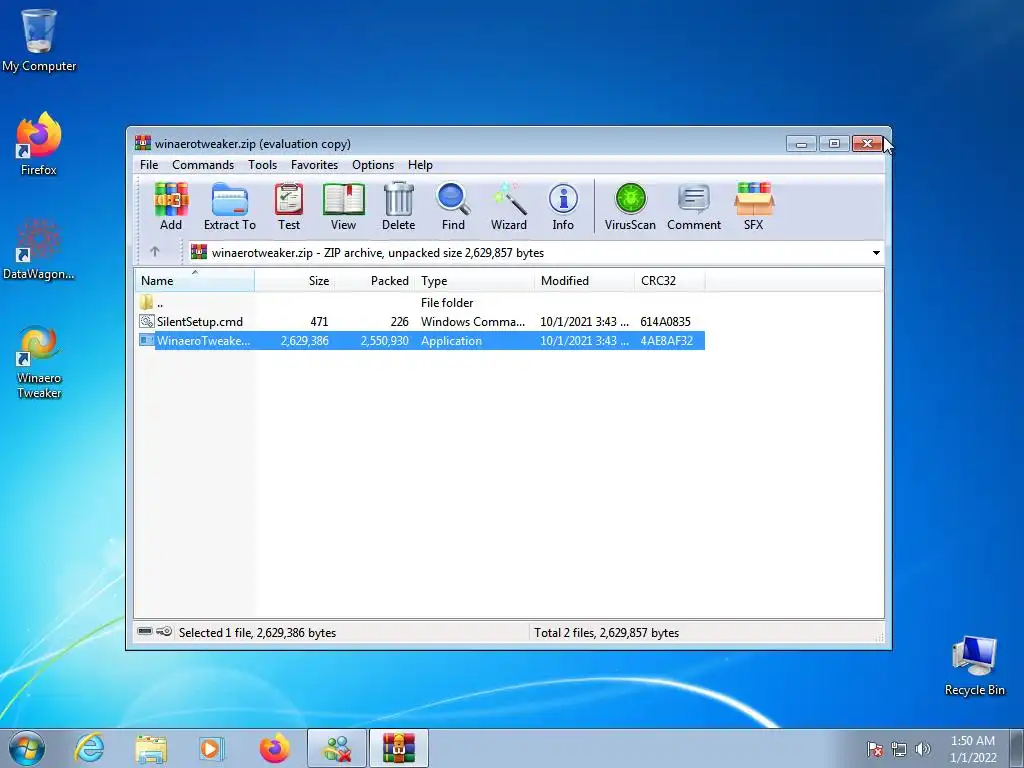This screenshot has height=768, width=1024.
Task: Click 'Total 2 files' status text
Action: (607, 632)
